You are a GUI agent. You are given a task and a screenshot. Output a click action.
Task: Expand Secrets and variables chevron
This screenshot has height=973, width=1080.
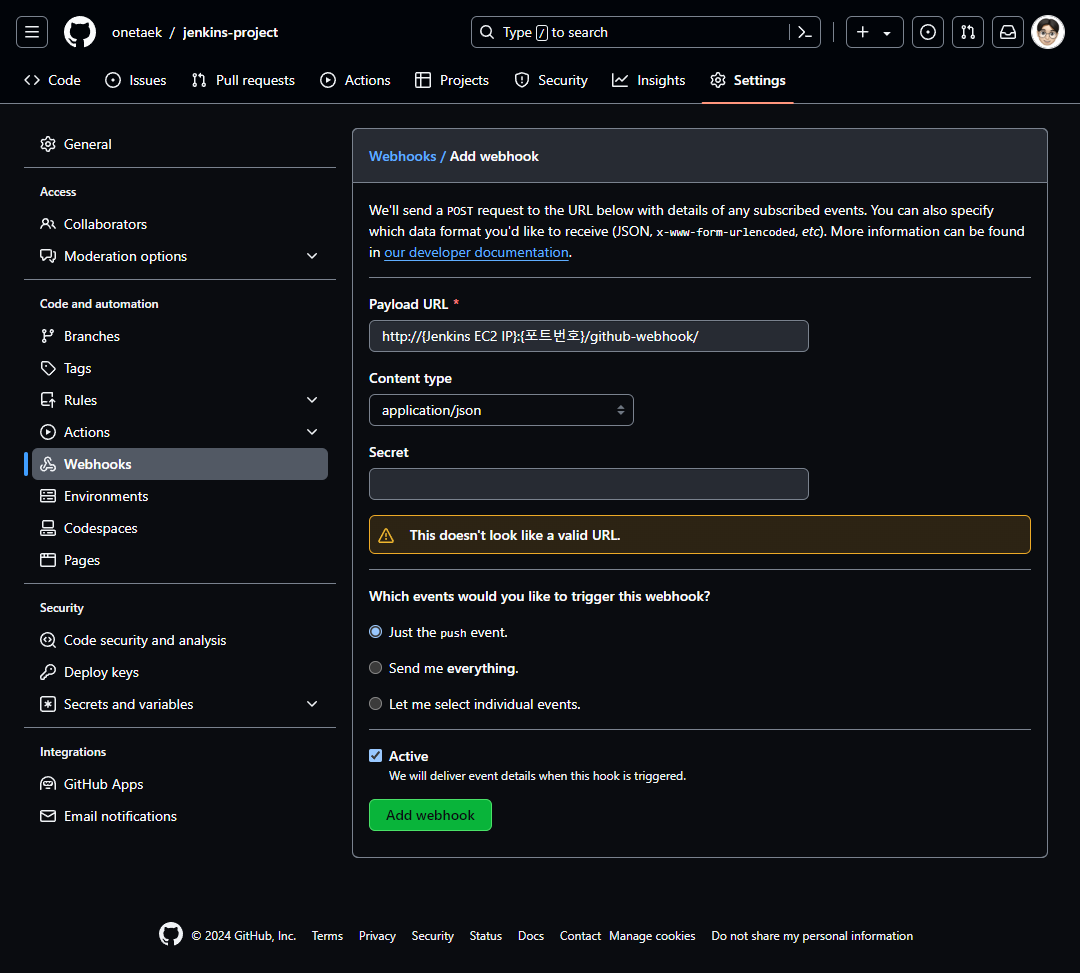tap(312, 704)
